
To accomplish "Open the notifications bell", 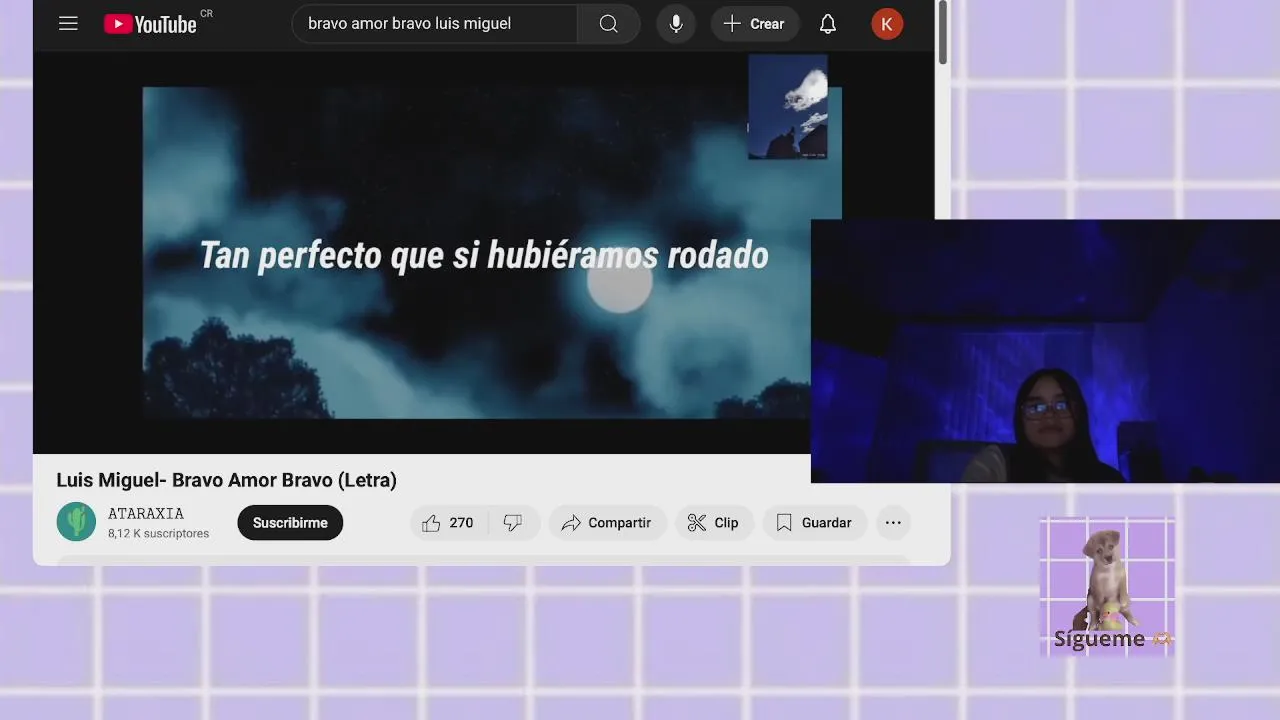I will [828, 24].
